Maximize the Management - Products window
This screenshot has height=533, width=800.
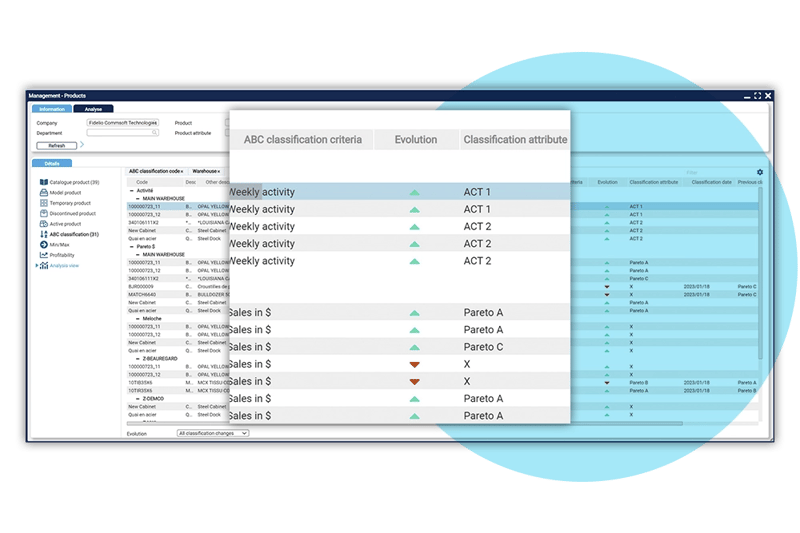point(758,95)
